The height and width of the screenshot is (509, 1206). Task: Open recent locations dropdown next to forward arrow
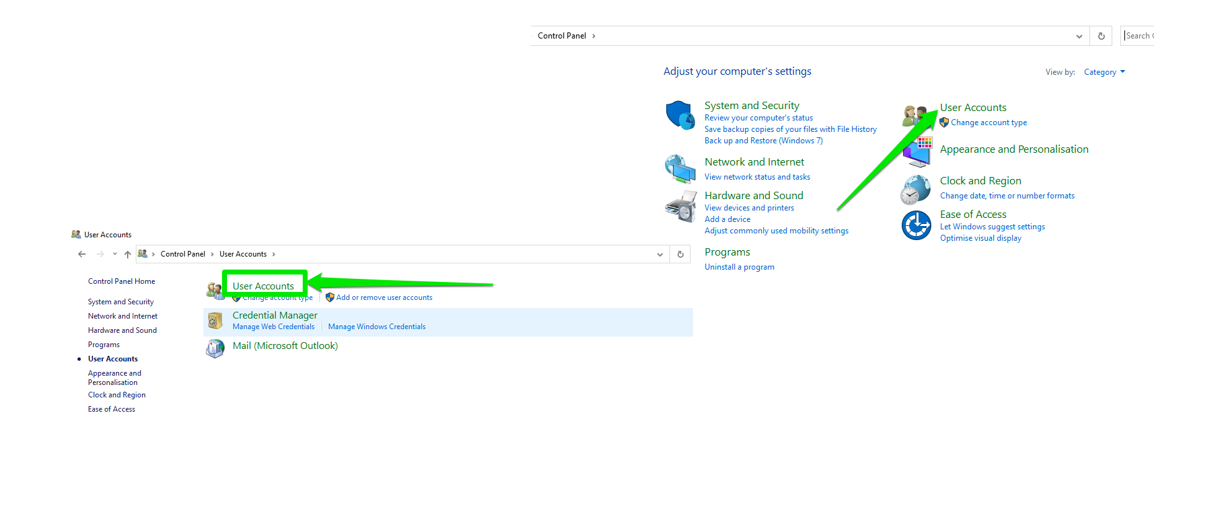click(114, 254)
